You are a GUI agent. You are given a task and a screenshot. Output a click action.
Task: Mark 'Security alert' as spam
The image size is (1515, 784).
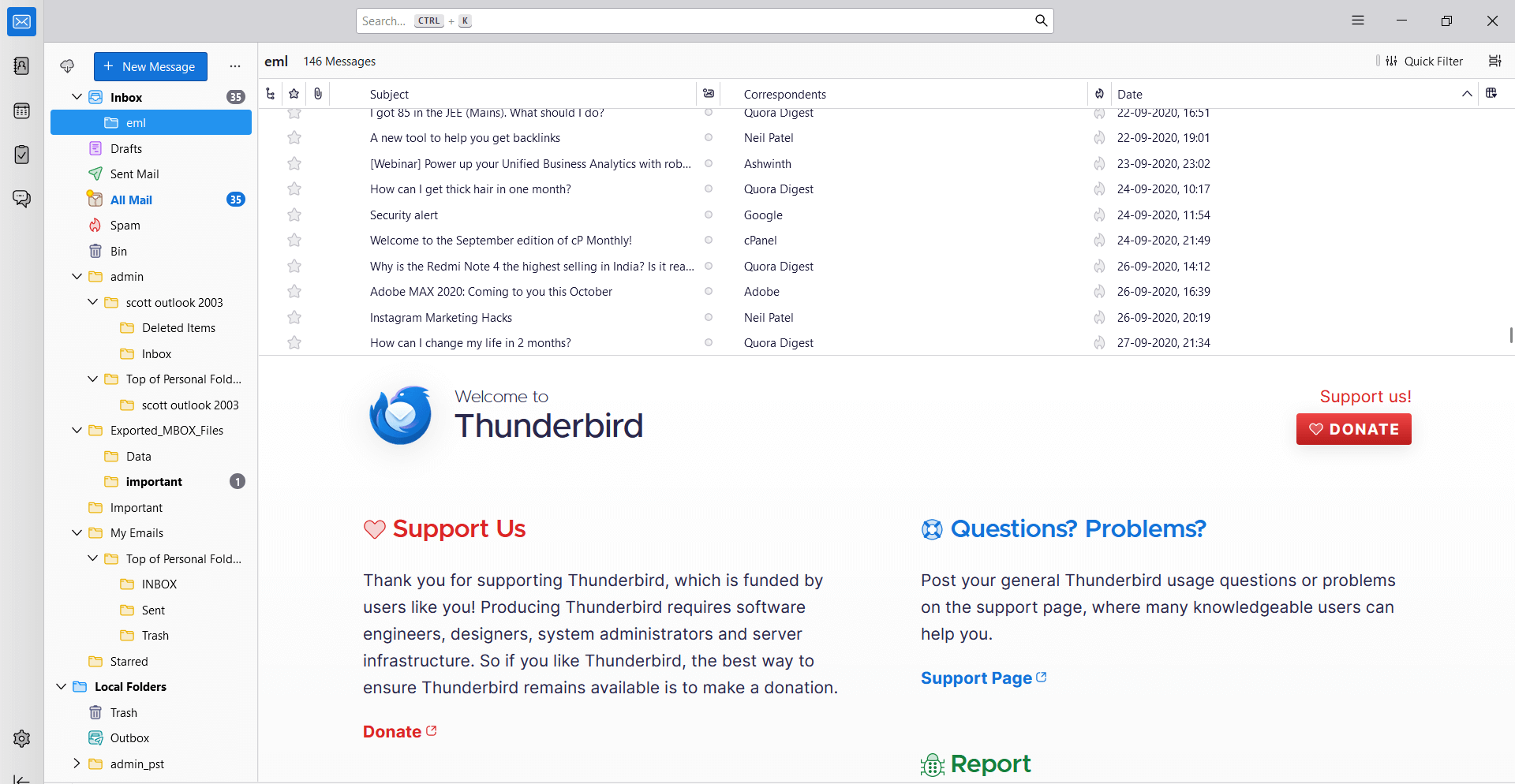(x=1099, y=215)
